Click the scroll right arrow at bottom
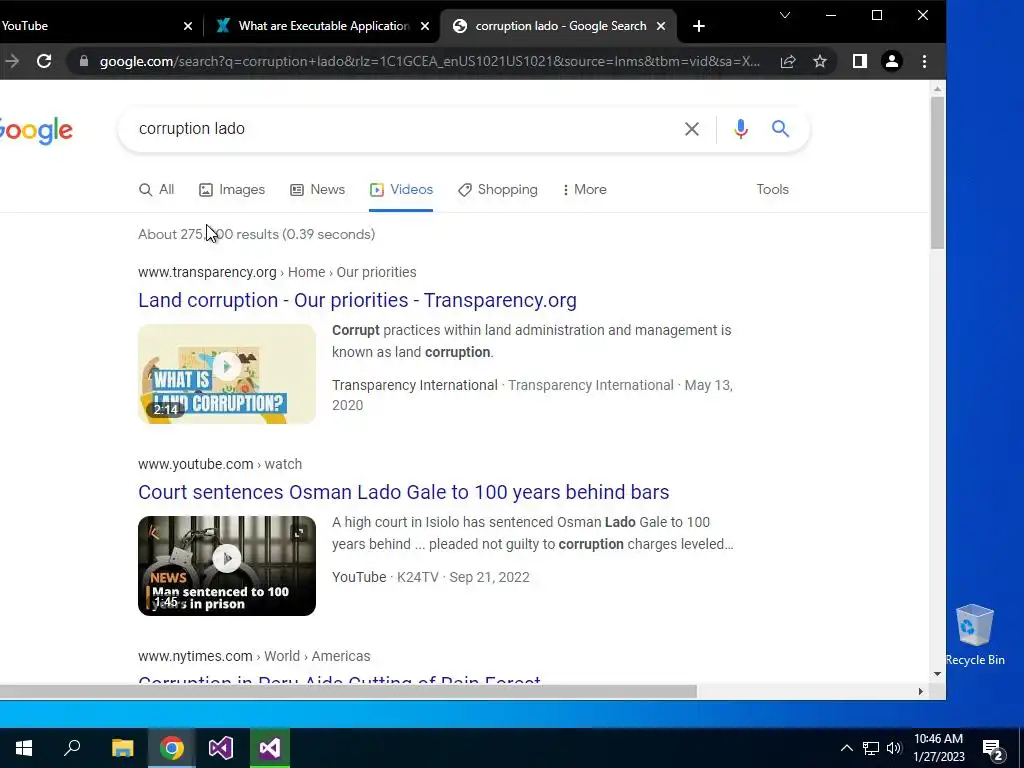The width and height of the screenshot is (1024, 768). click(x=920, y=692)
